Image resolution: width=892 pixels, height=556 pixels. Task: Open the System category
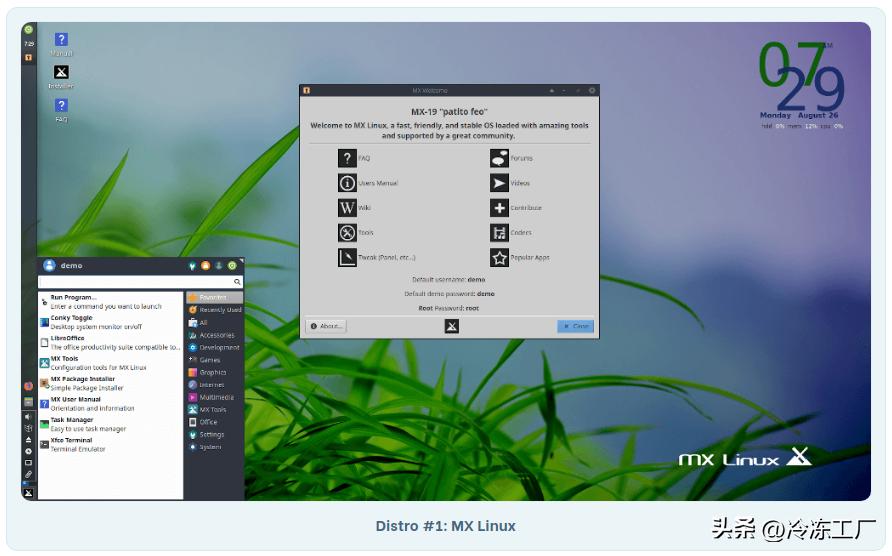pyautogui.click(x=214, y=447)
